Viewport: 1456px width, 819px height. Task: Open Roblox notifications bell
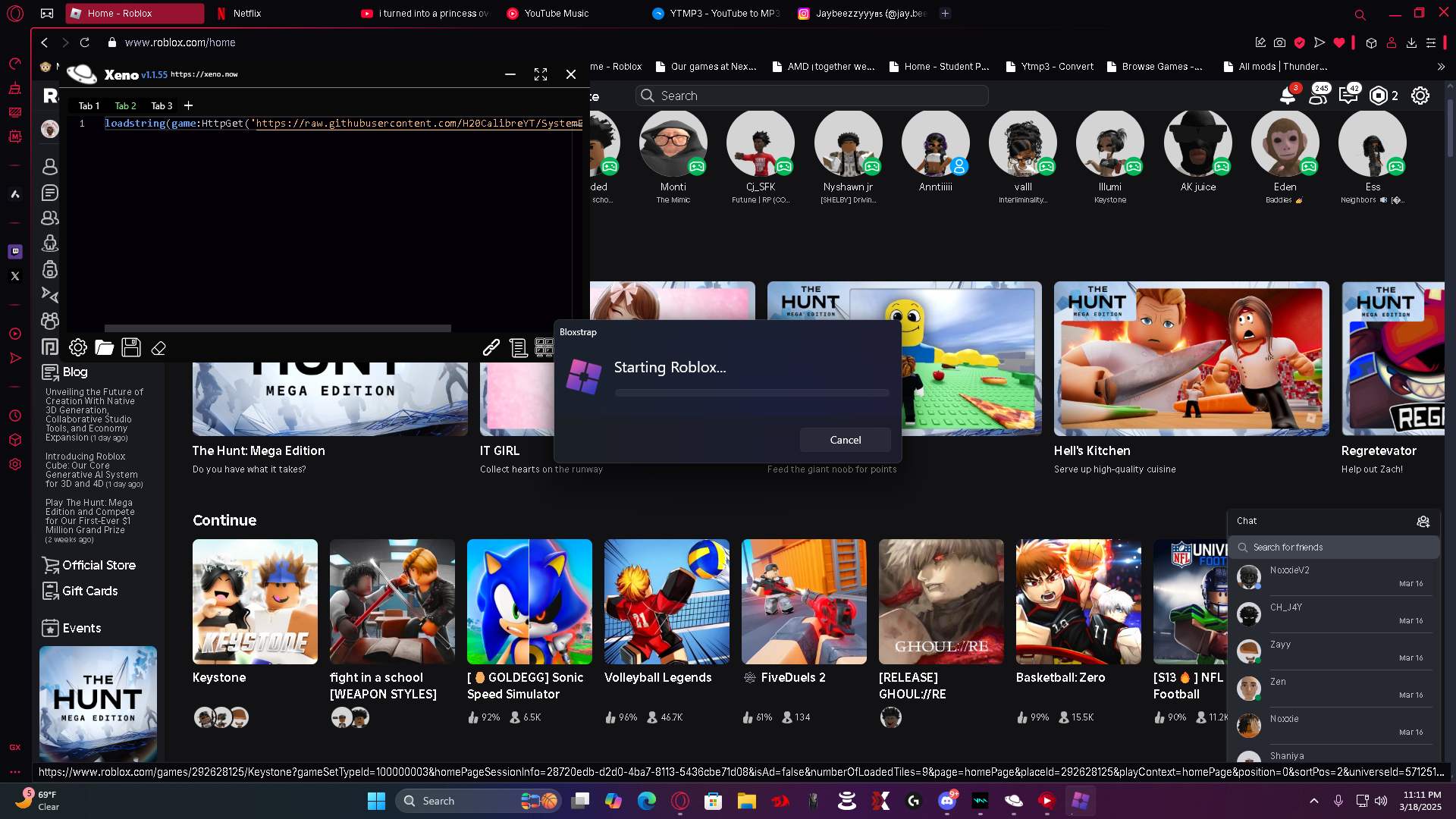point(1288,96)
